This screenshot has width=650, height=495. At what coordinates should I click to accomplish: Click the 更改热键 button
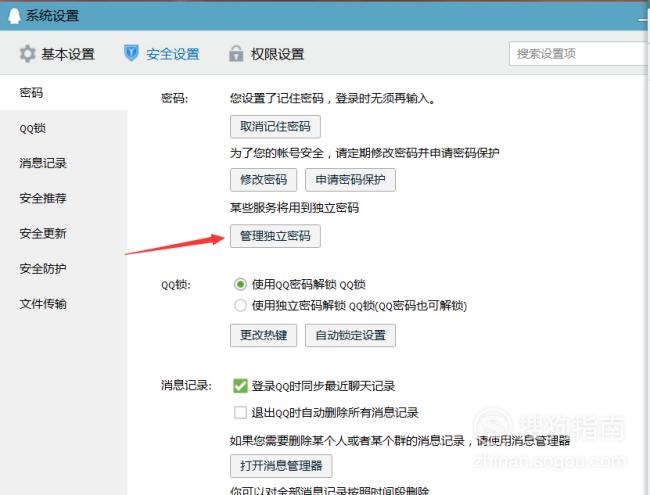pos(264,335)
